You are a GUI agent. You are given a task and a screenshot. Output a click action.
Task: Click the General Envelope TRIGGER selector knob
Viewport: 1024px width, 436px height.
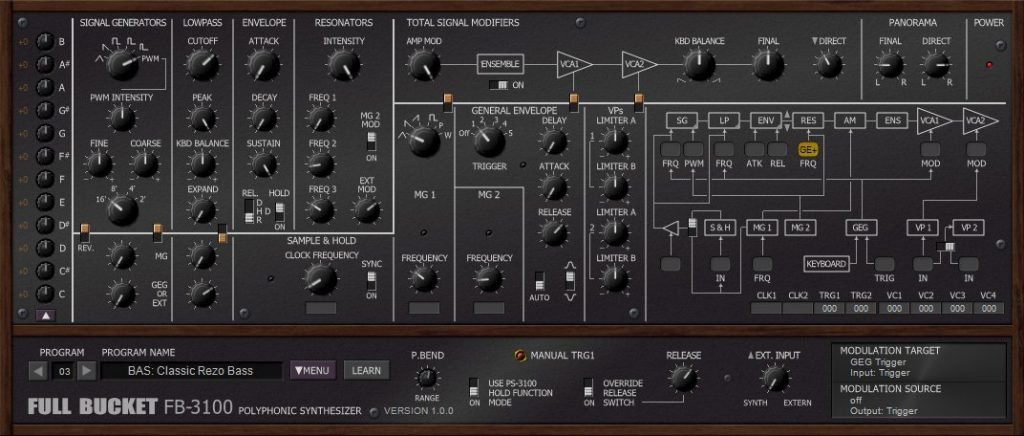pos(489,142)
